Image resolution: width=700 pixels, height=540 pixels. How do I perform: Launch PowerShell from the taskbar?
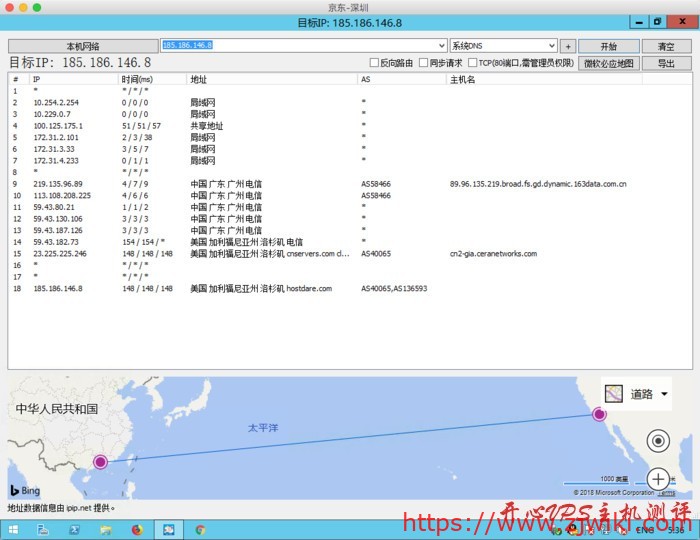click(x=74, y=530)
